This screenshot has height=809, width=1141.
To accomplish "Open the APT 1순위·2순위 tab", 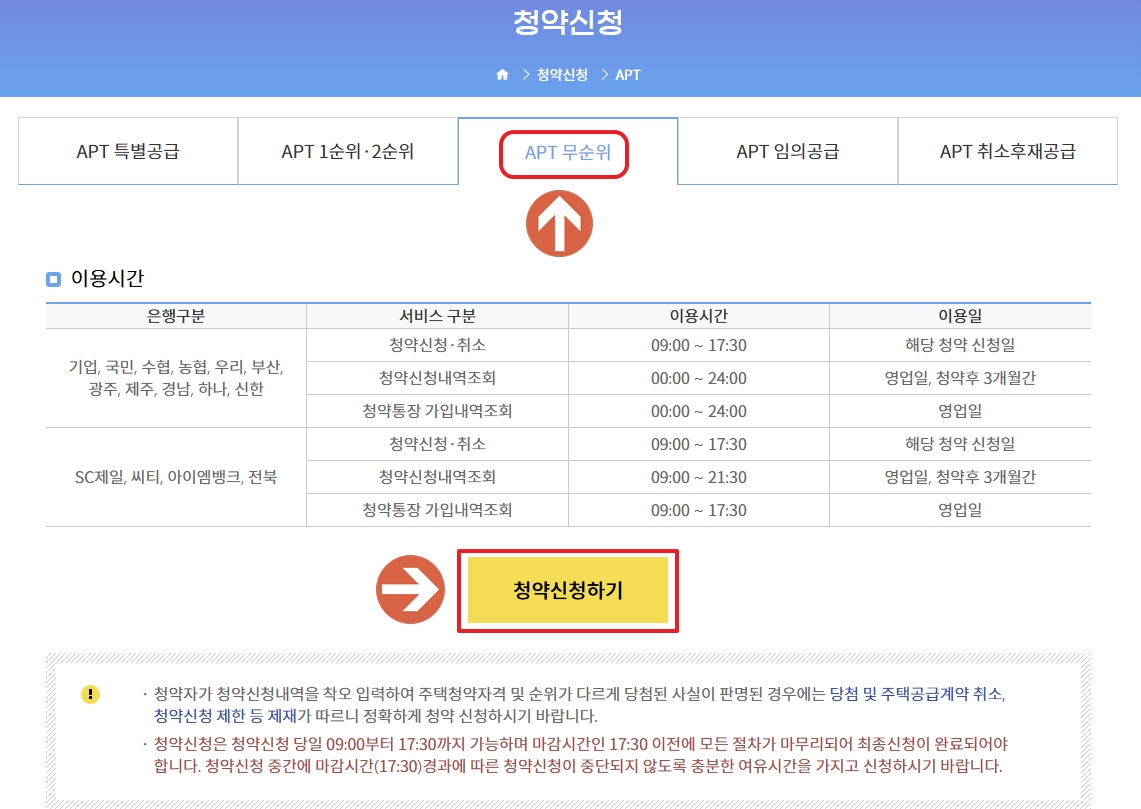I will coord(347,150).
